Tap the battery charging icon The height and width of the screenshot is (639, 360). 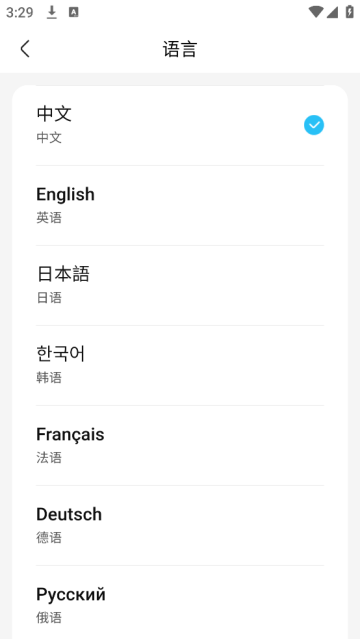(349, 12)
